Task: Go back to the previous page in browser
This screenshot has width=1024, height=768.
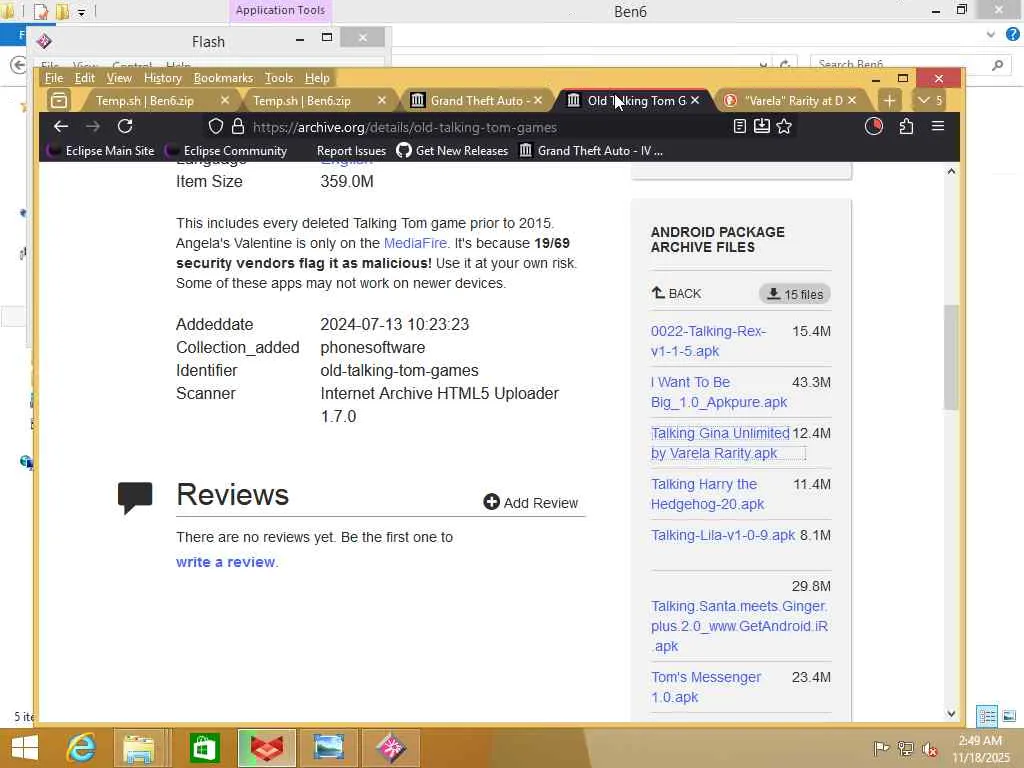Action: tap(61, 127)
